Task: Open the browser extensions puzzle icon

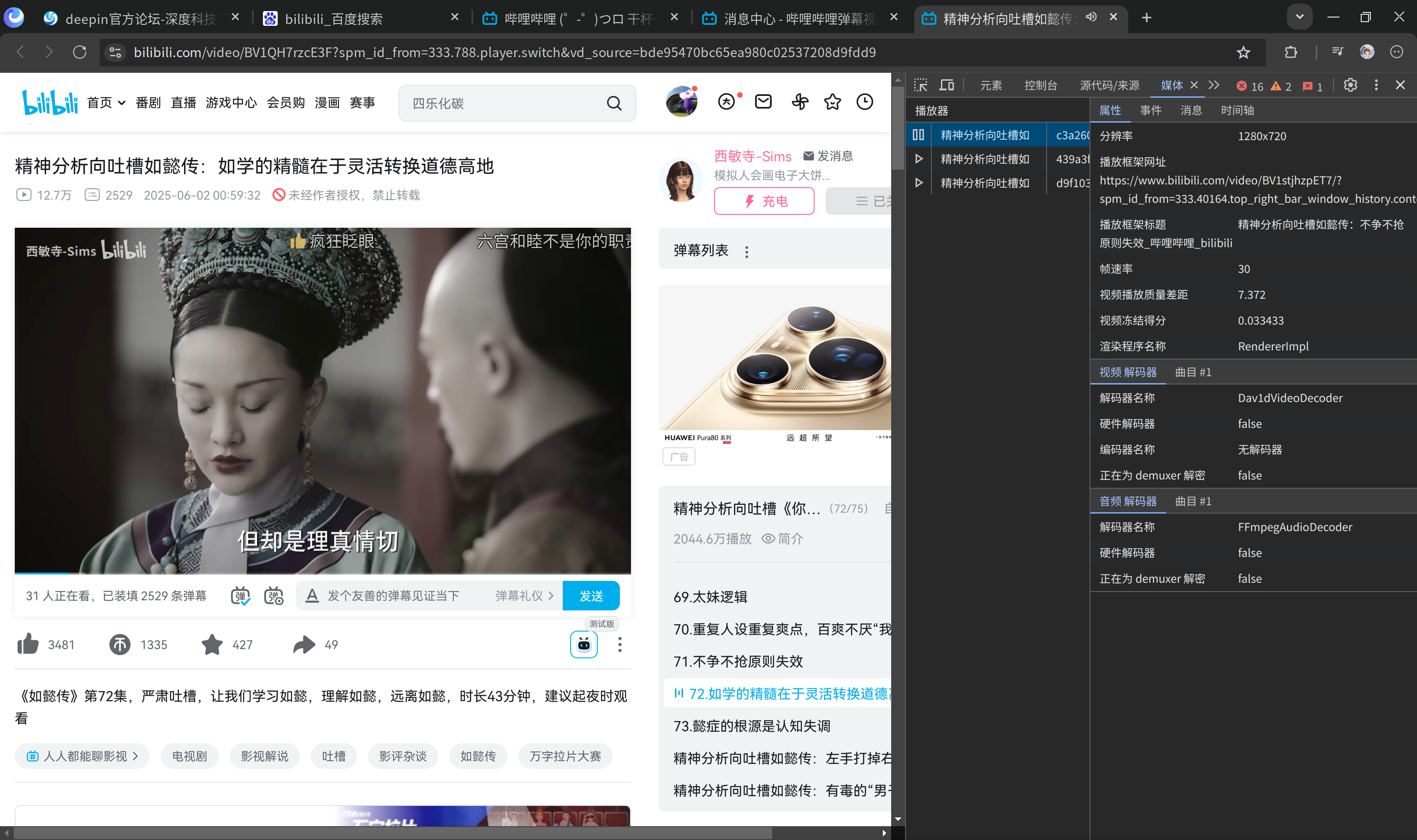Action: [x=1291, y=52]
